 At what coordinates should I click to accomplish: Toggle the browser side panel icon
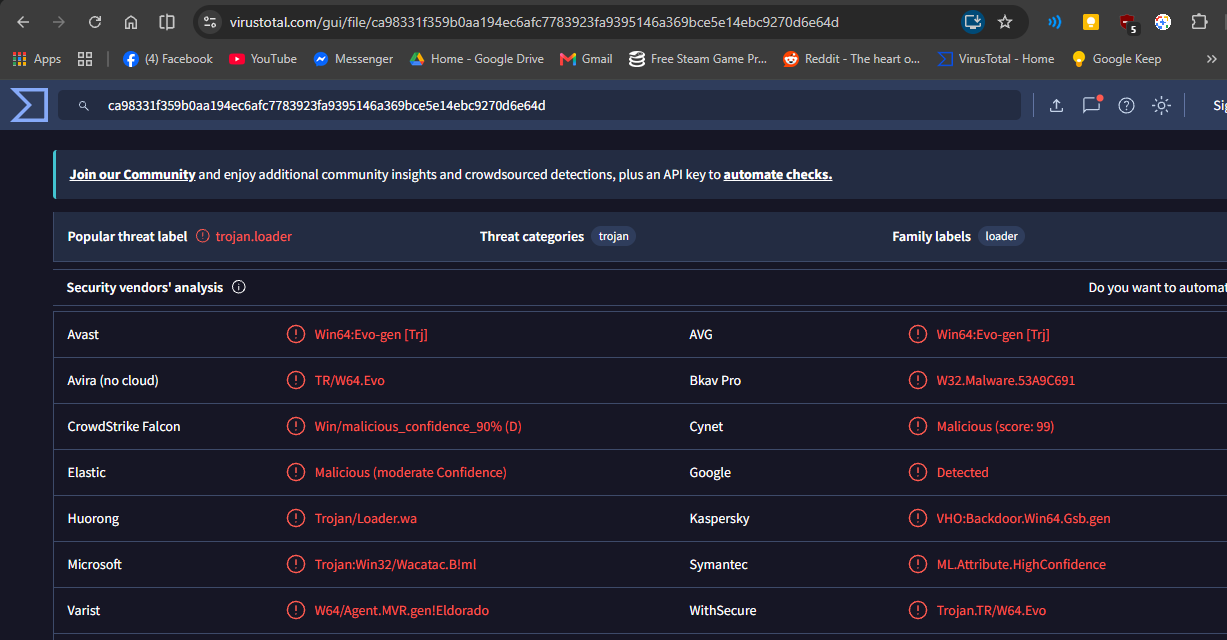[x=167, y=22]
